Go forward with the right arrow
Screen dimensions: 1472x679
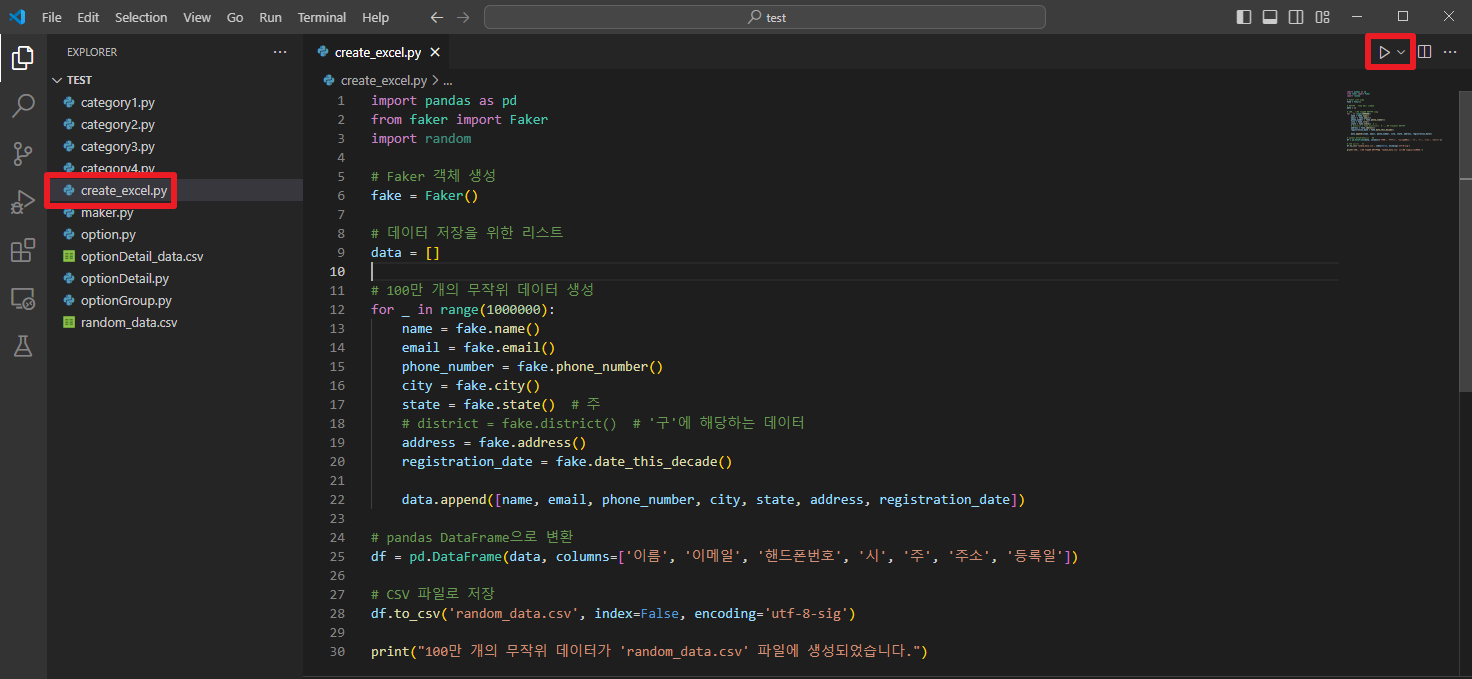[462, 17]
